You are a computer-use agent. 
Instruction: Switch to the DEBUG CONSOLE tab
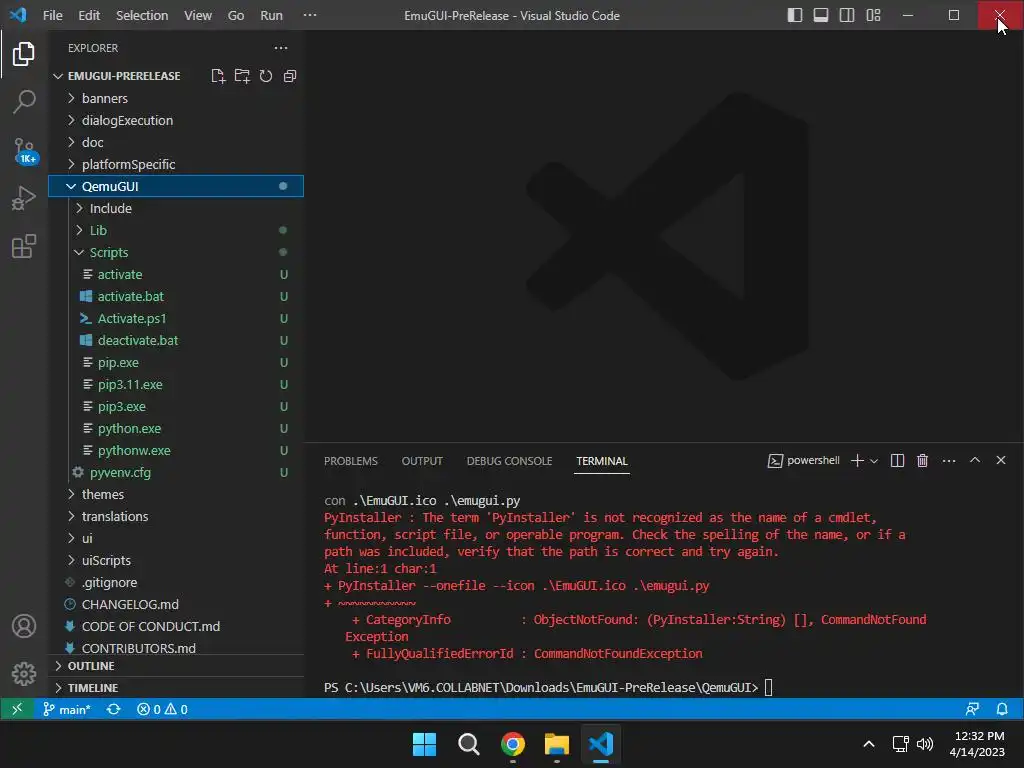coord(509,461)
